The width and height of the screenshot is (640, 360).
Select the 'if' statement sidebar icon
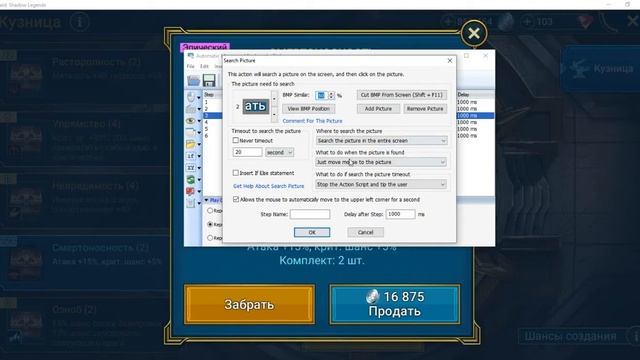click(x=191, y=156)
